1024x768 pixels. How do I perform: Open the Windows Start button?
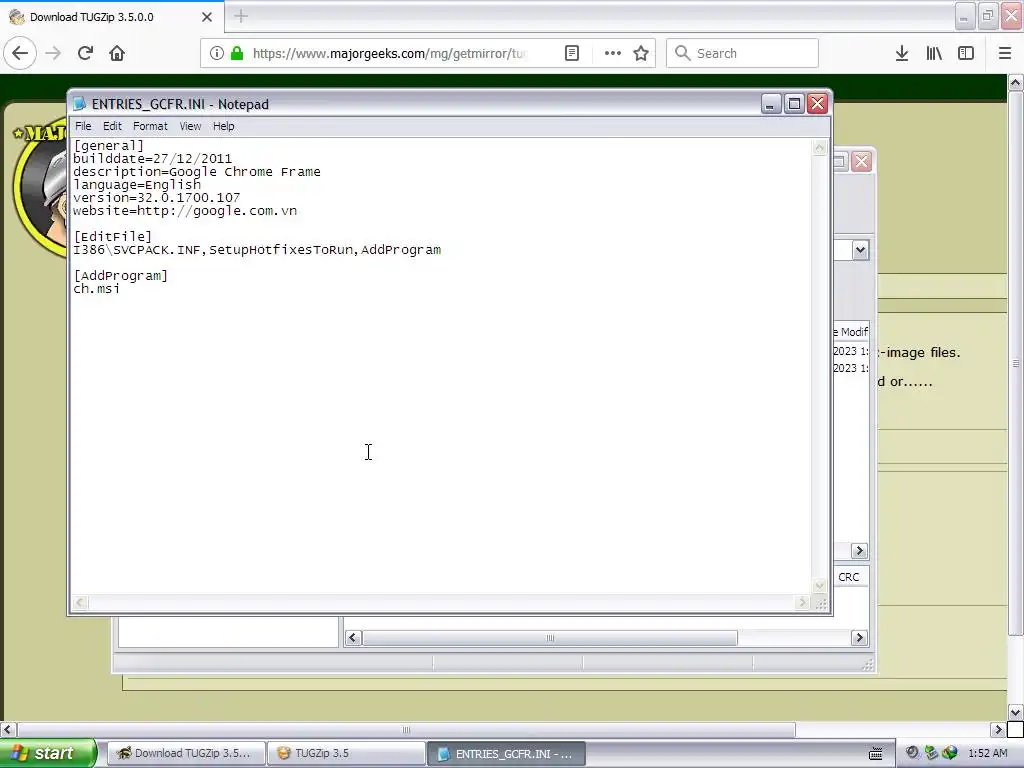(x=48, y=753)
